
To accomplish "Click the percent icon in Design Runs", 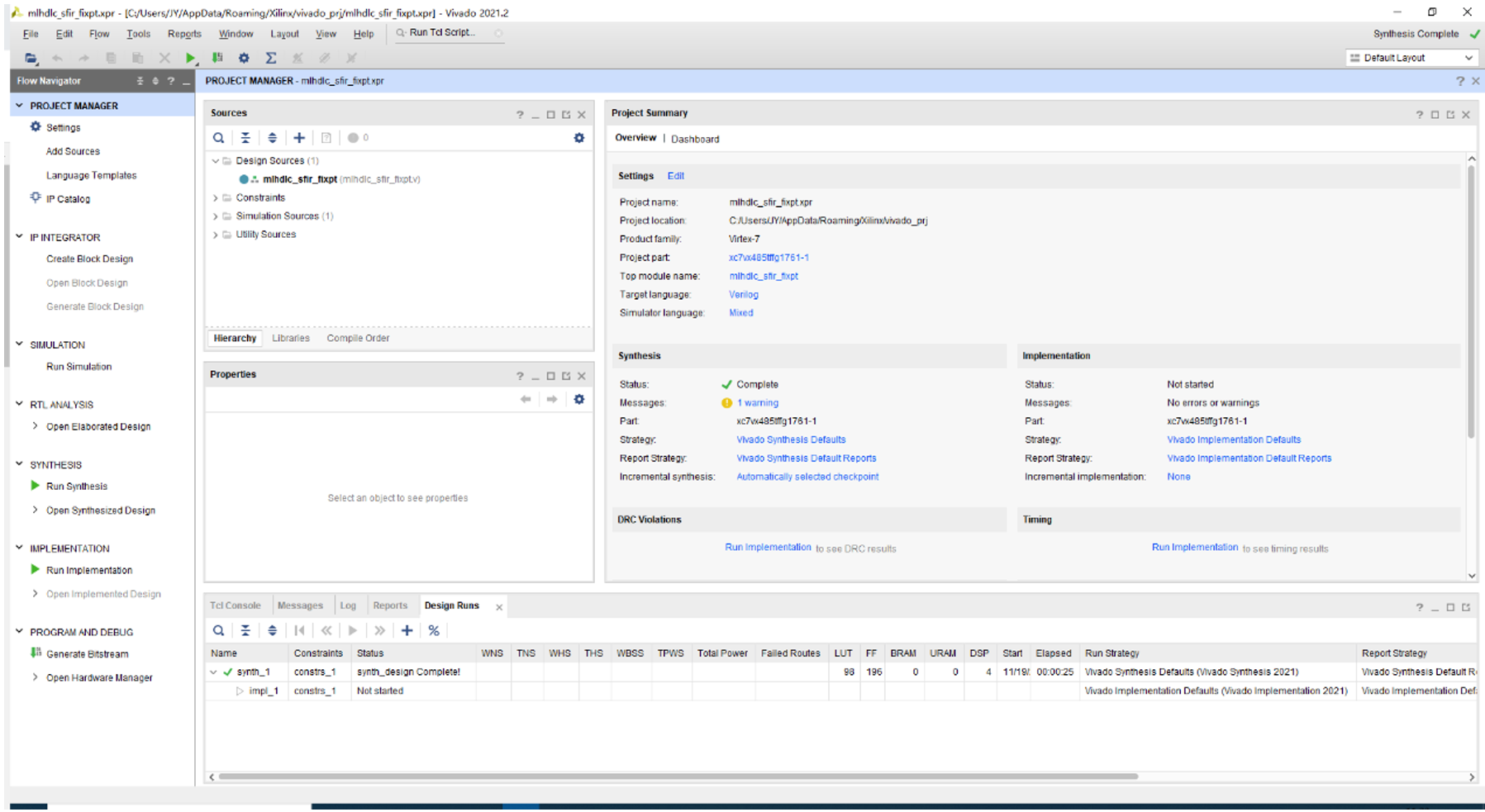I will pos(434,630).
